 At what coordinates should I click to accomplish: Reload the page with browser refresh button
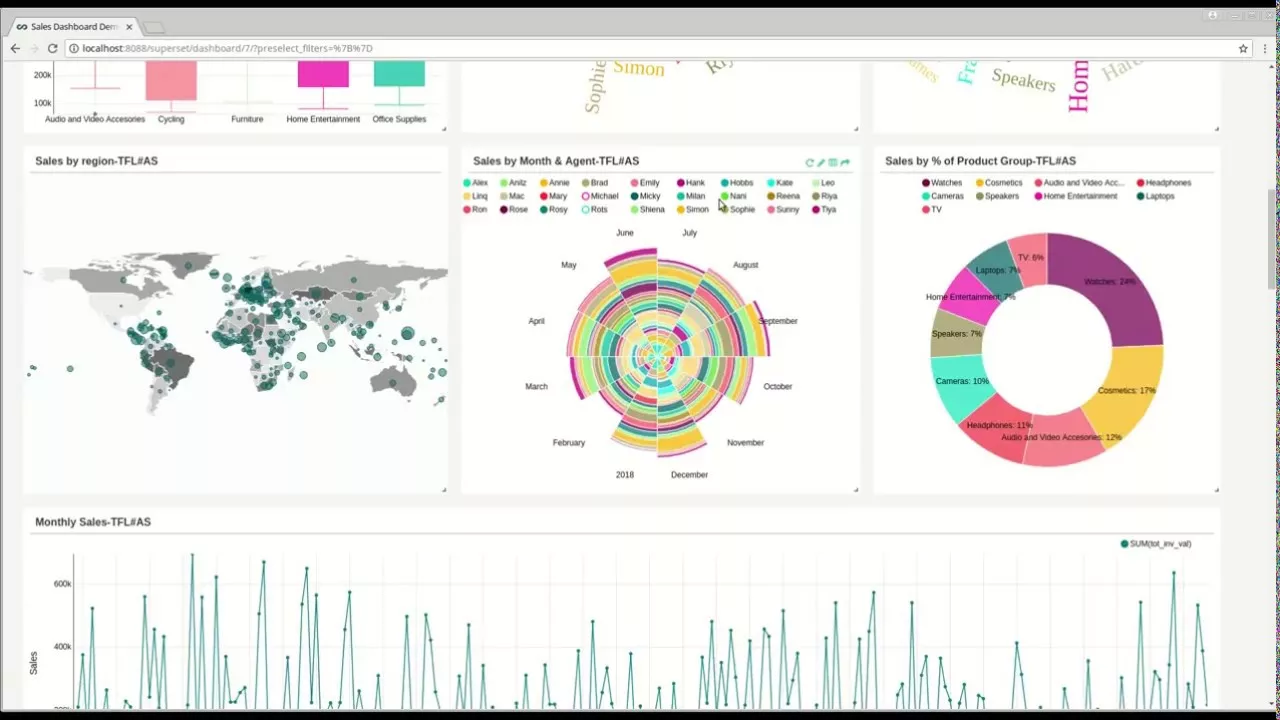52,48
